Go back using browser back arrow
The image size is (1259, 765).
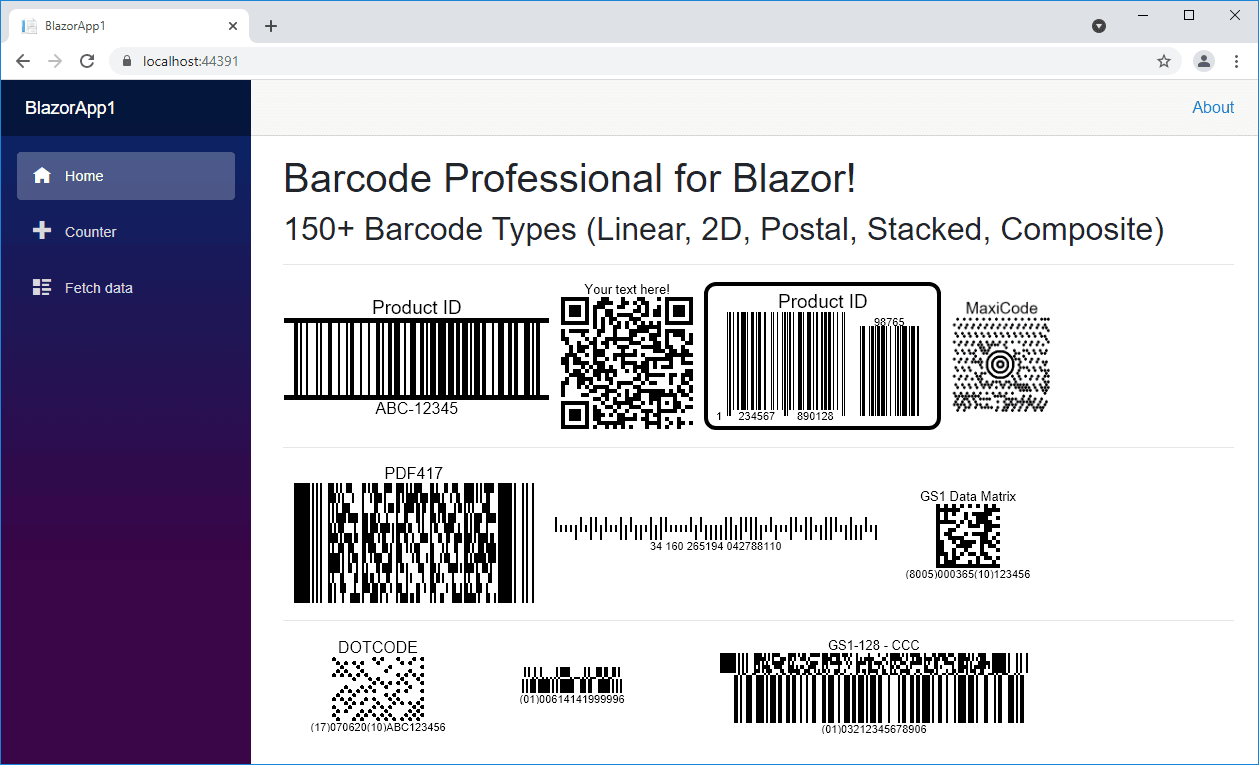tap(23, 61)
